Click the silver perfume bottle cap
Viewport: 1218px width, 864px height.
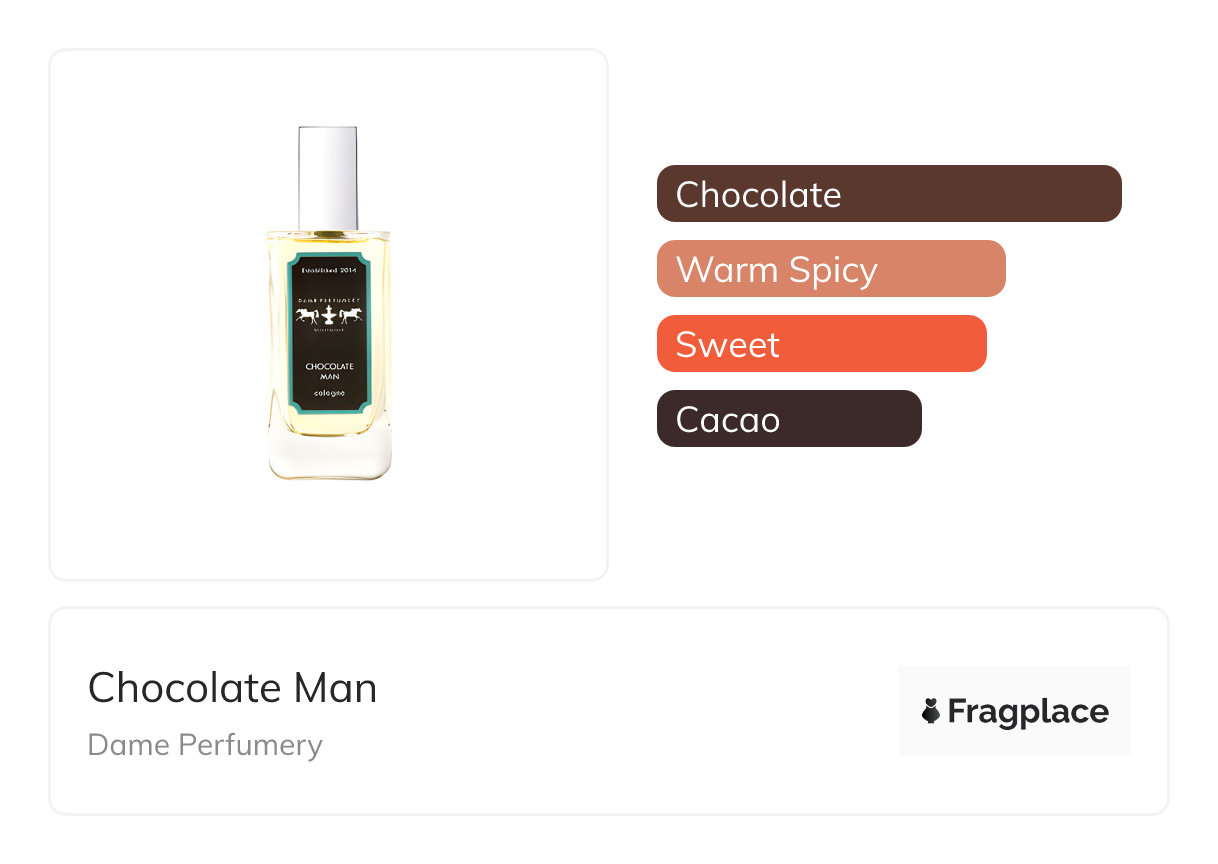328,177
